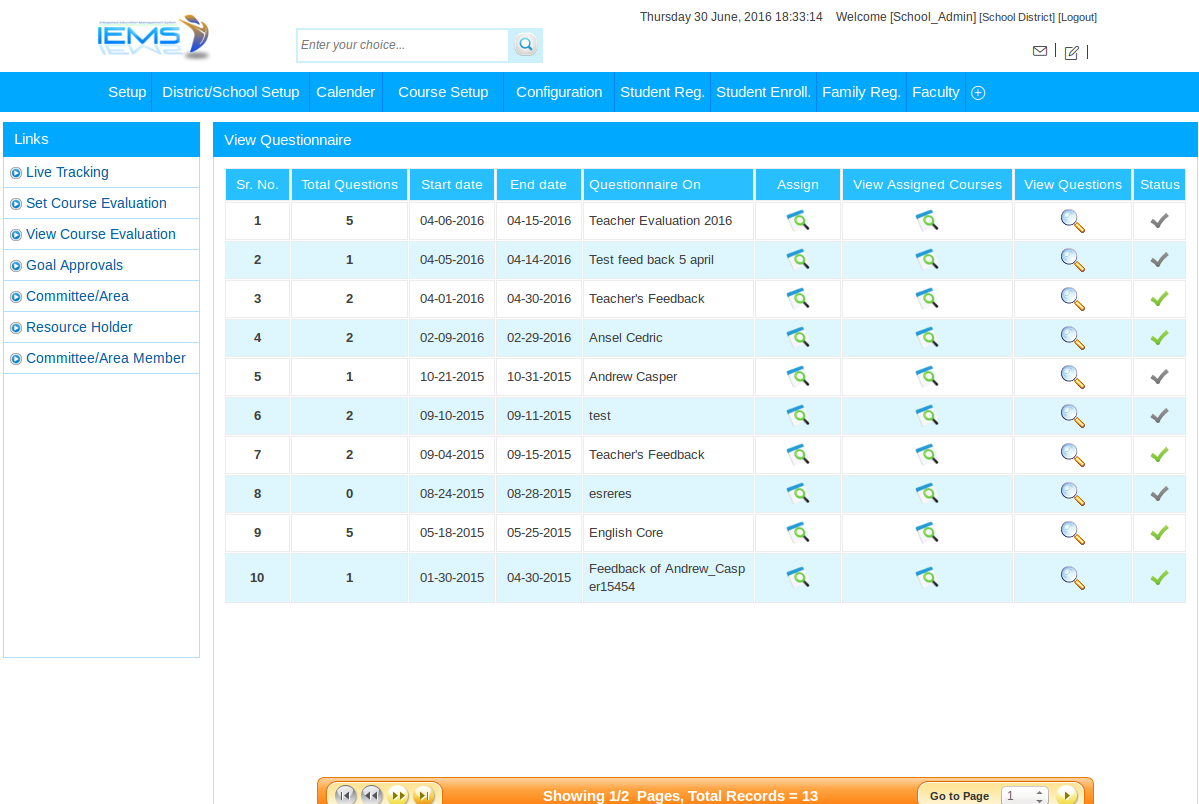
Task: Click the IEMS logo
Action: click(x=154, y=37)
